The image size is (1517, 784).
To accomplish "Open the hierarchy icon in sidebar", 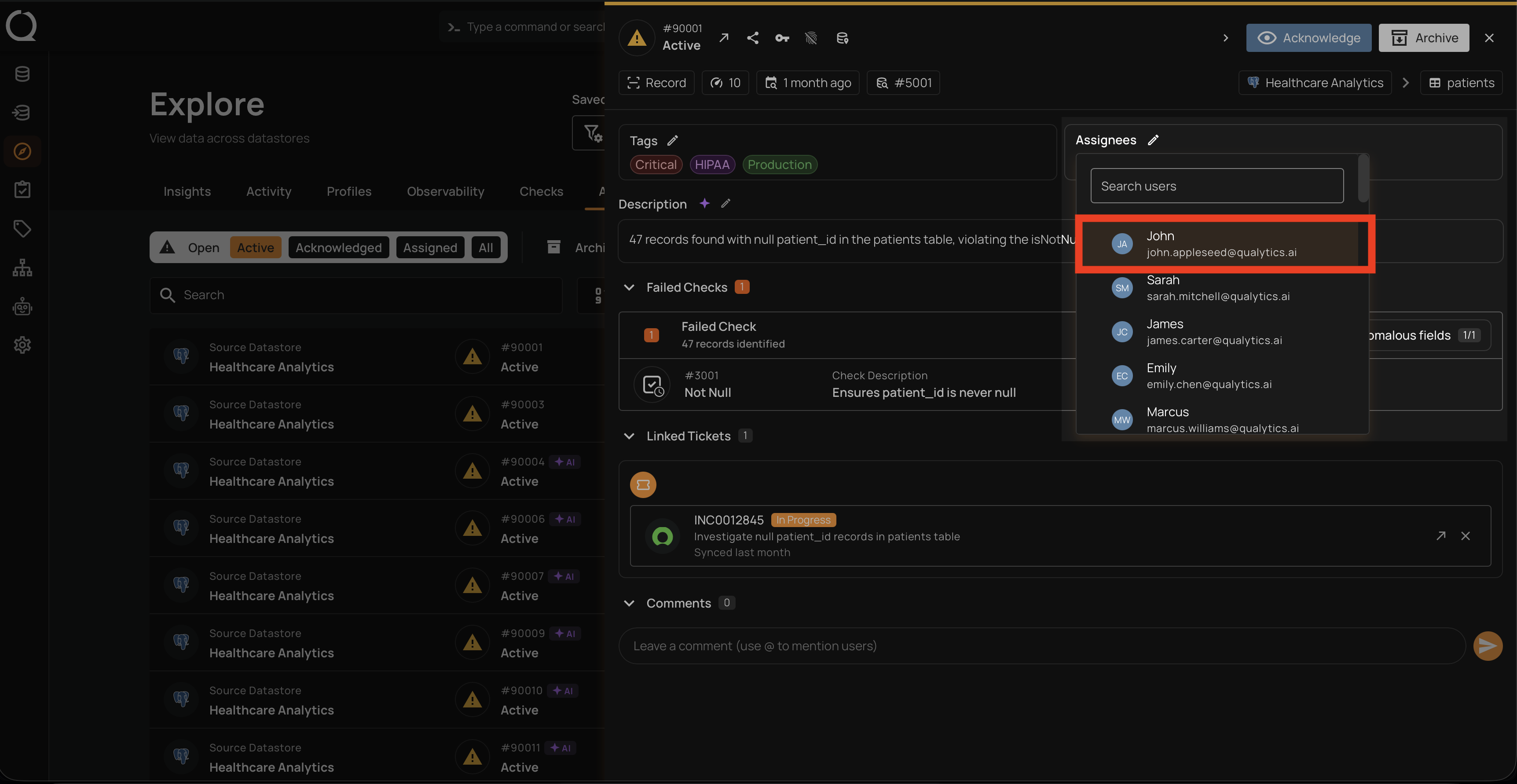I will click(x=22, y=267).
